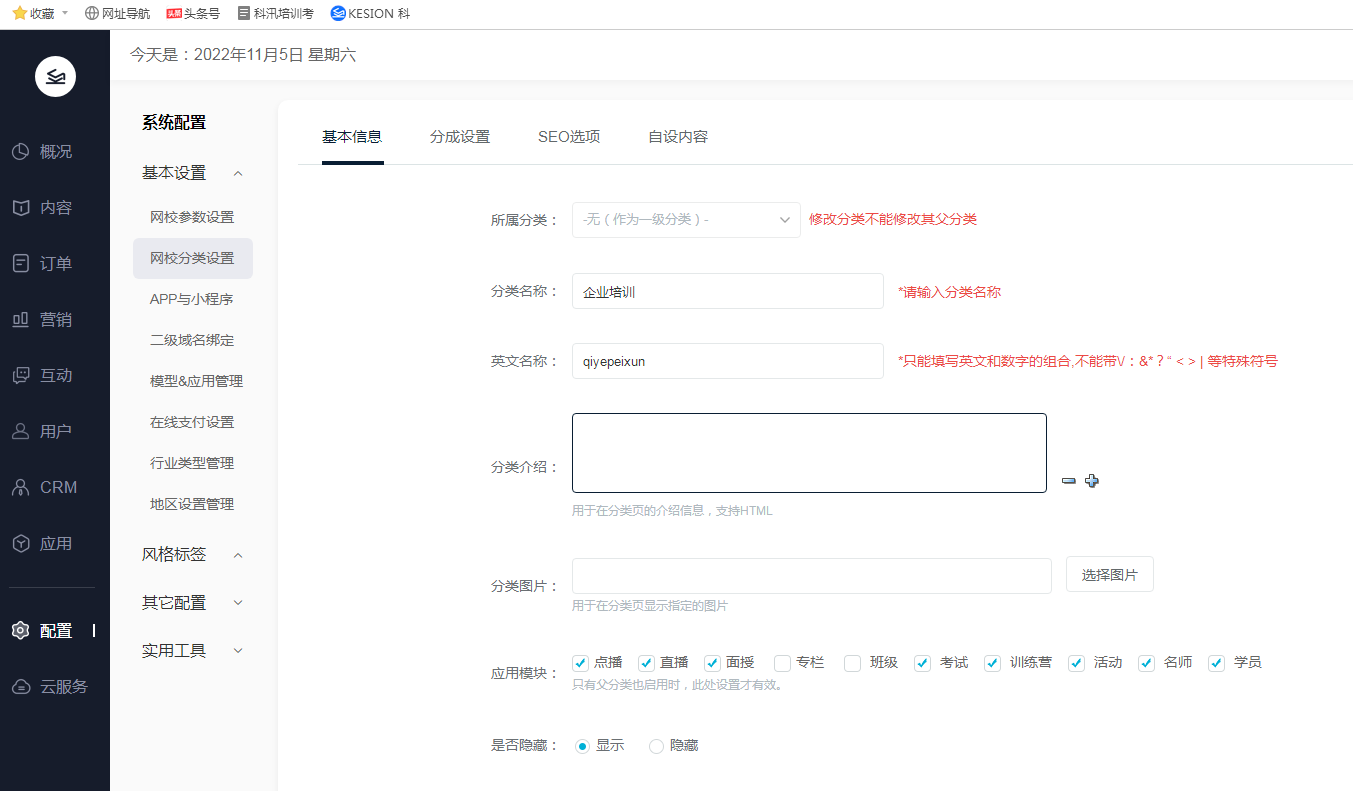This screenshot has width=1353, height=791.
Task: Click the plus icon to enlarge 分类介绍 box
Action: point(1092,481)
